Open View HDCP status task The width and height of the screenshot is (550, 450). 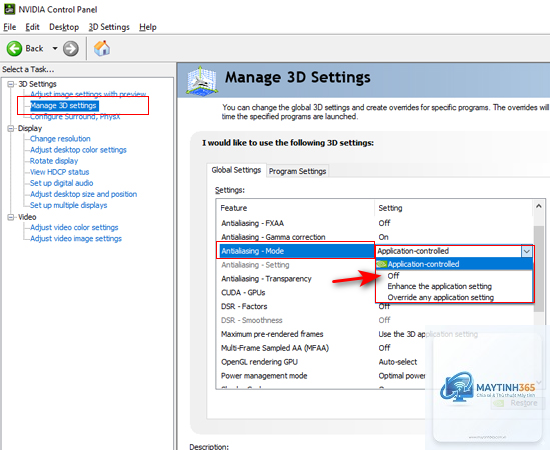pos(60,172)
